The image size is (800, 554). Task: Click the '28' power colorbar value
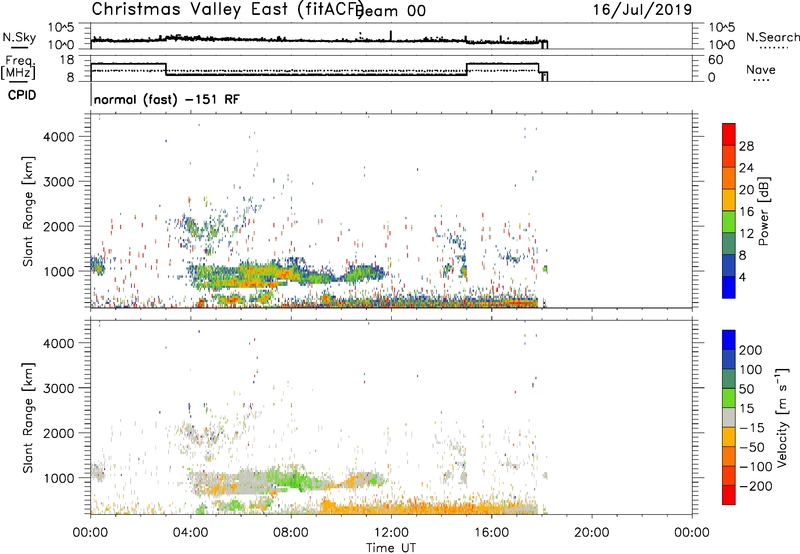(746, 146)
